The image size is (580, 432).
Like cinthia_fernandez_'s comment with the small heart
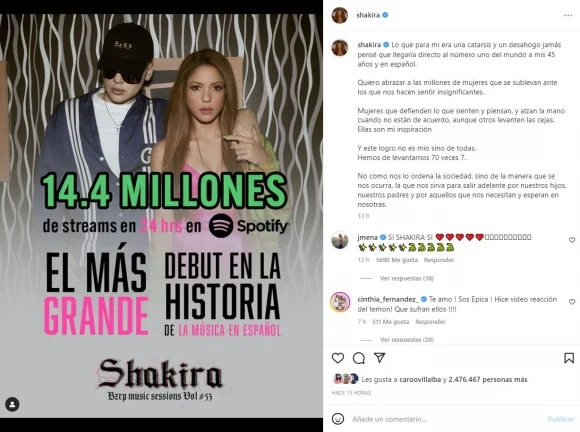click(572, 302)
